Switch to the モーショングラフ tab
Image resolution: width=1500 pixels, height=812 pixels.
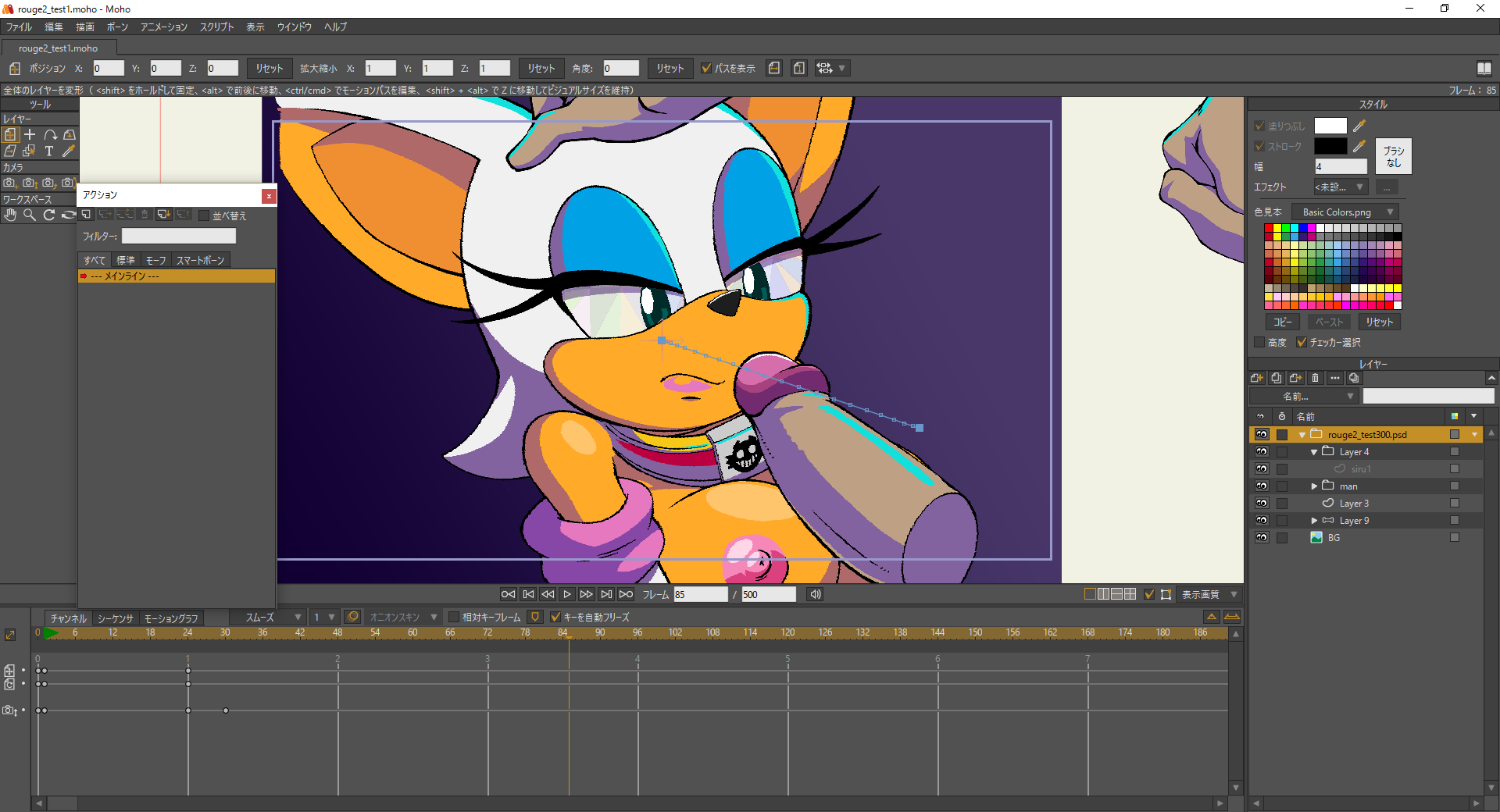point(171,618)
